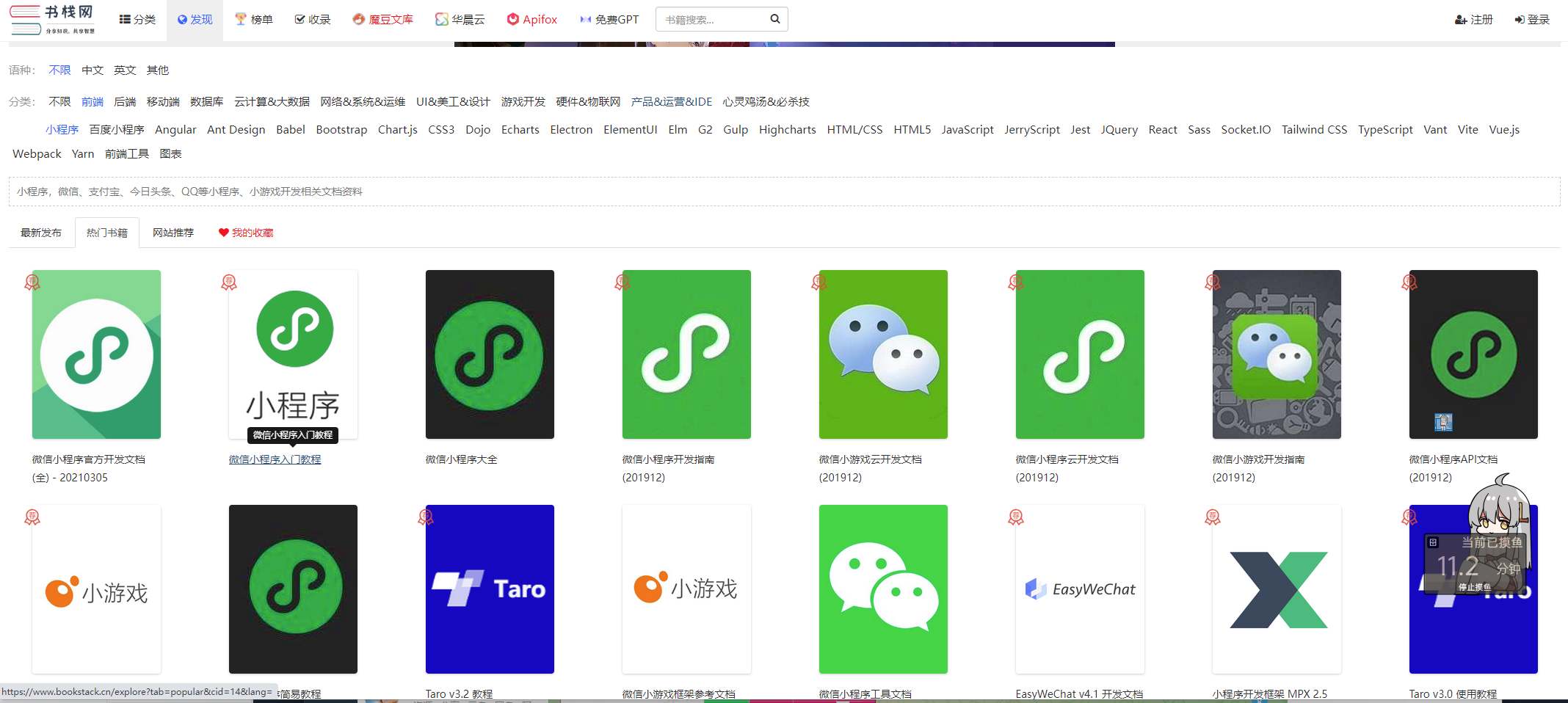Select 其他 language filter
Viewport: 1568px width, 703px height.
(158, 70)
